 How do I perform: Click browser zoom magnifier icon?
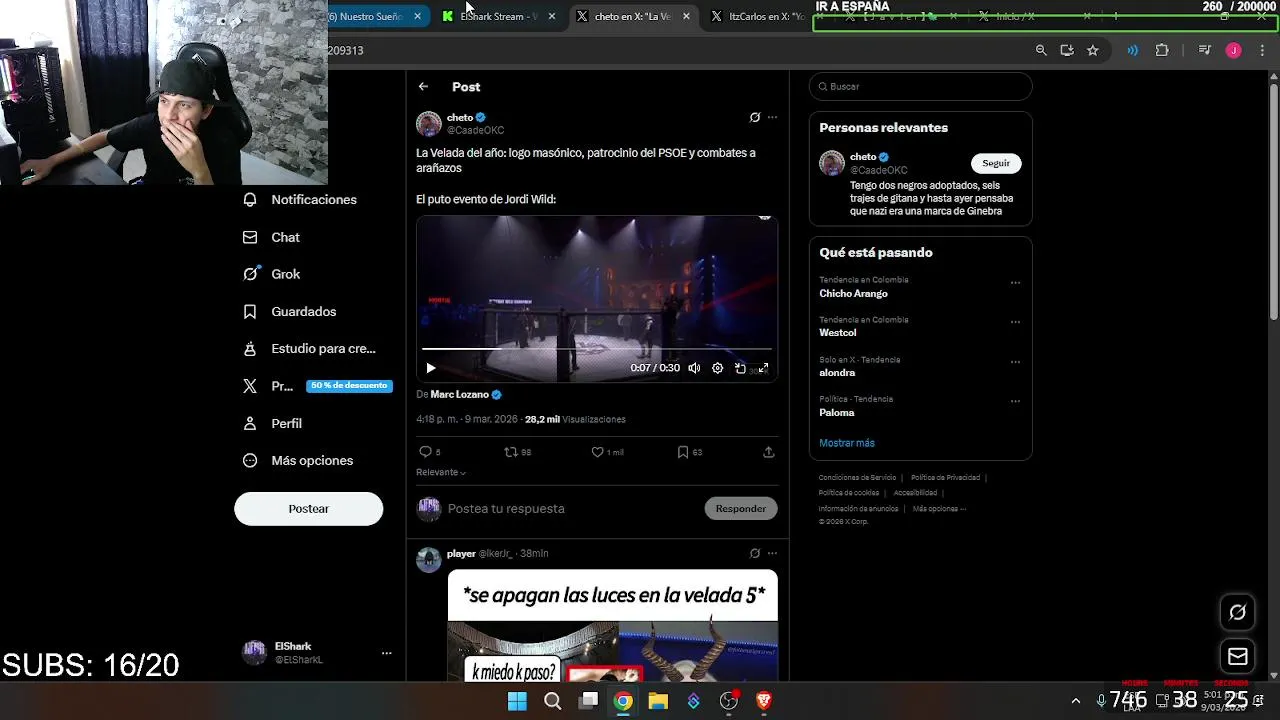click(x=1041, y=50)
